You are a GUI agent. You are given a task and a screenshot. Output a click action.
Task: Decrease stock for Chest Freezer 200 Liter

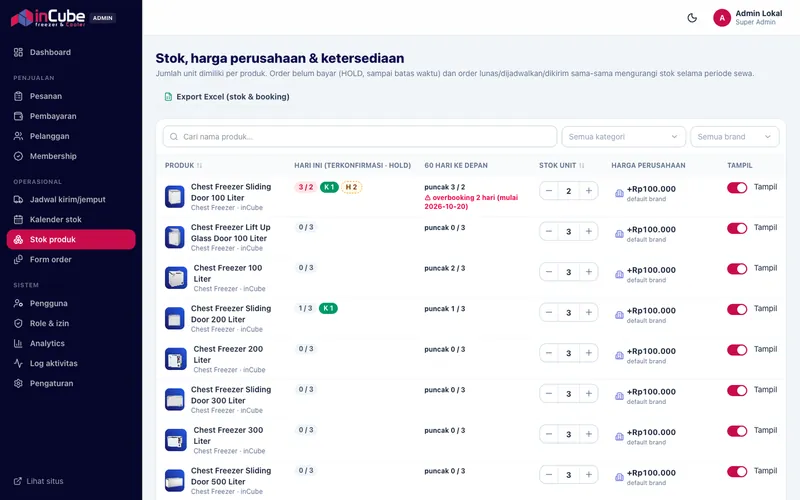tap(549, 353)
